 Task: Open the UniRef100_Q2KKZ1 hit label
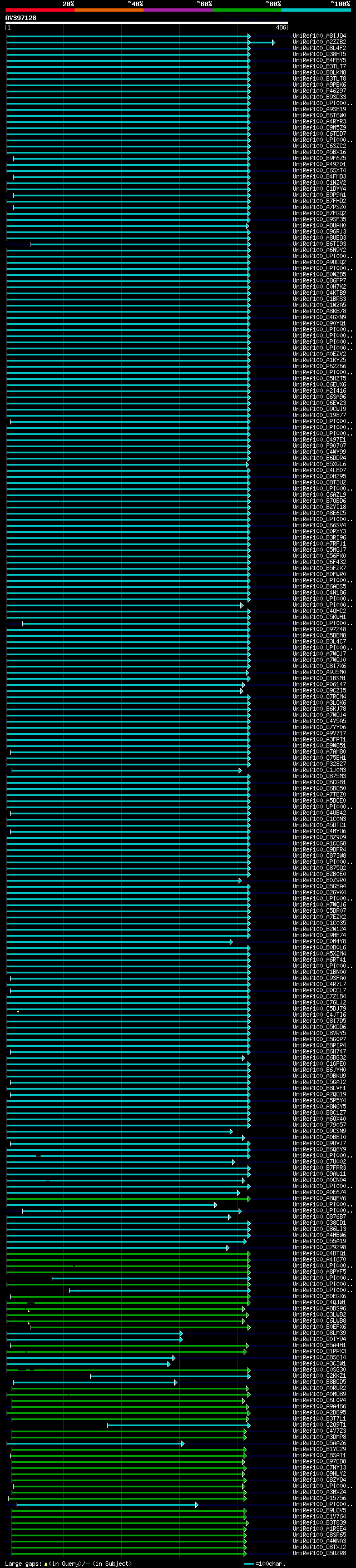(x=319, y=1376)
